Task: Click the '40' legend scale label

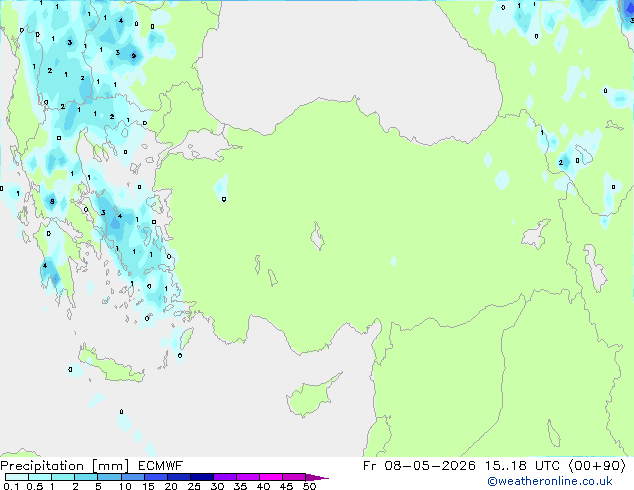Action: tap(263, 486)
